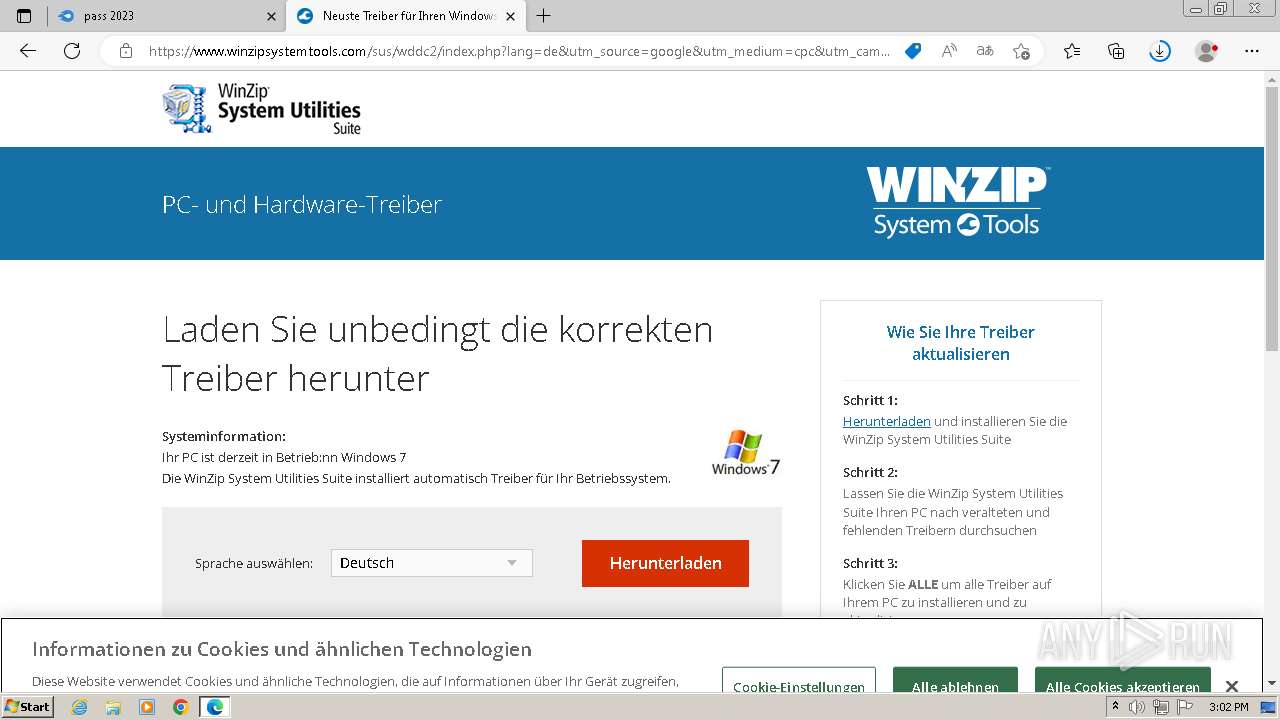Image resolution: width=1280 pixels, height=720 pixels.
Task: Dismiss the cookie banner with X
Action: click(x=1232, y=686)
